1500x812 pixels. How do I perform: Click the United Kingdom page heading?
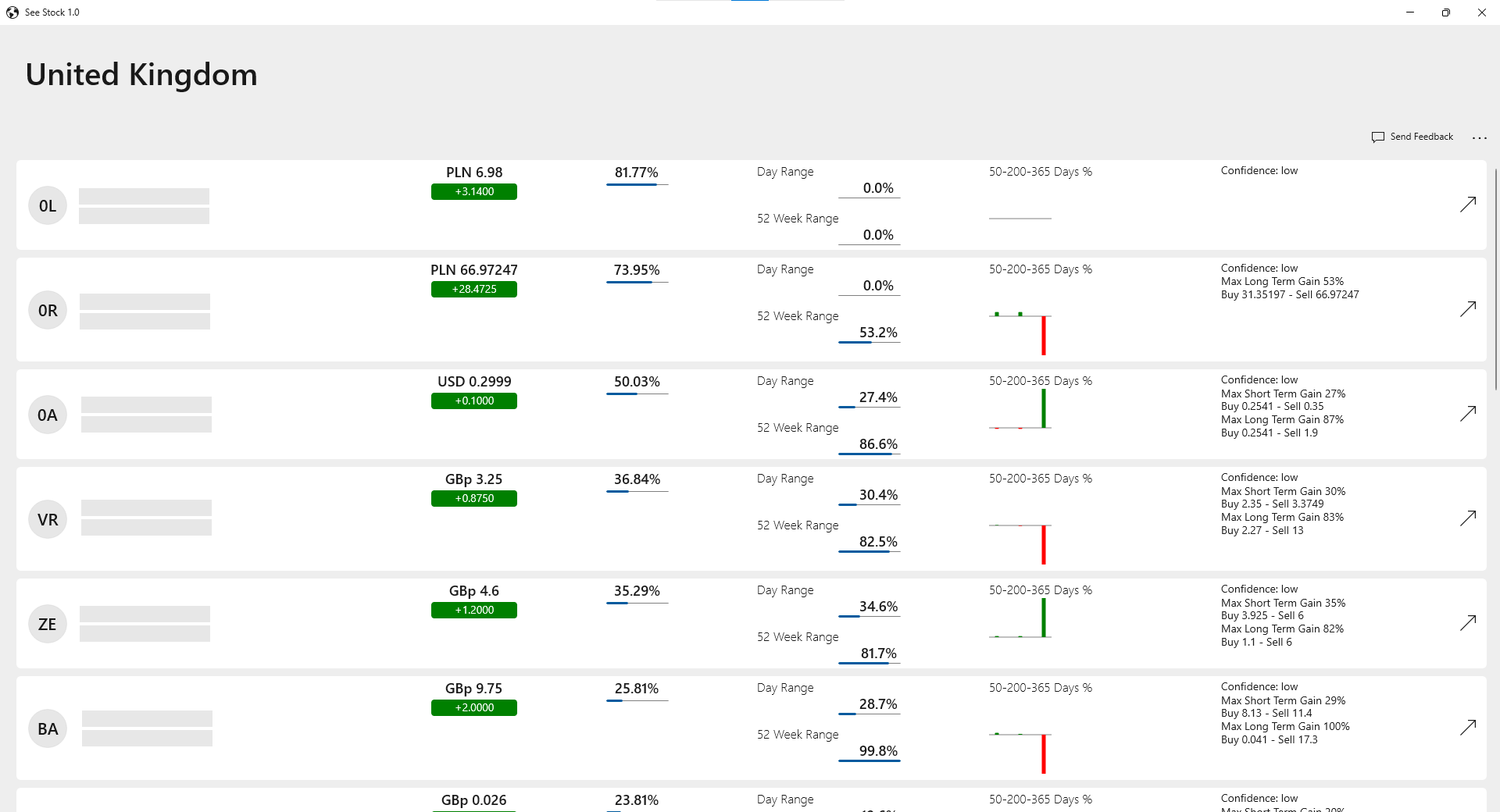click(x=141, y=75)
